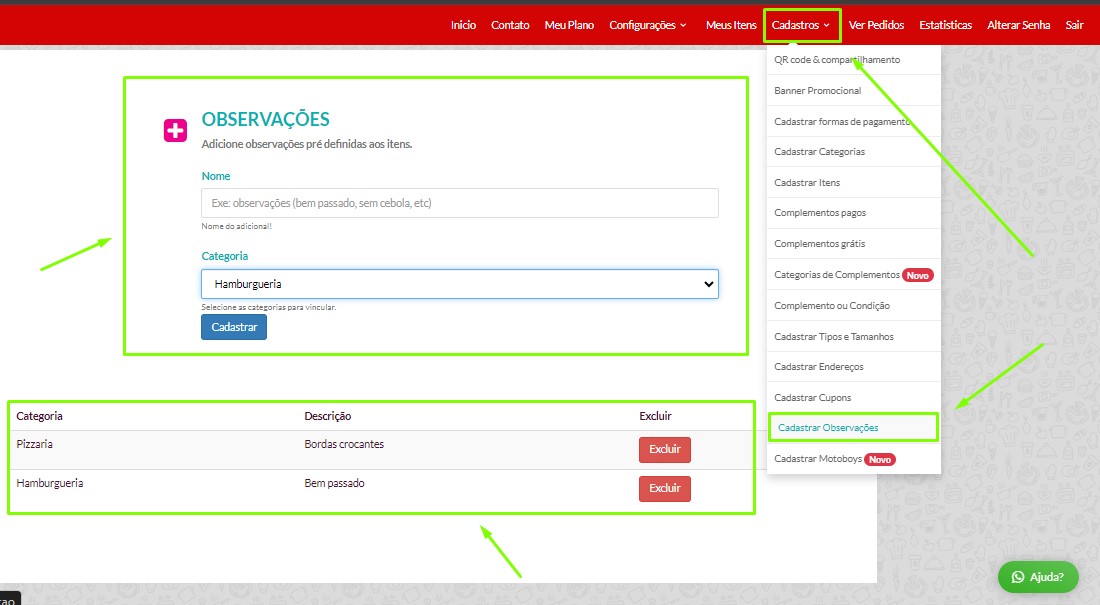Open the Categoria select box
Image resolution: width=1100 pixels, height=605 pixels.
459,284
